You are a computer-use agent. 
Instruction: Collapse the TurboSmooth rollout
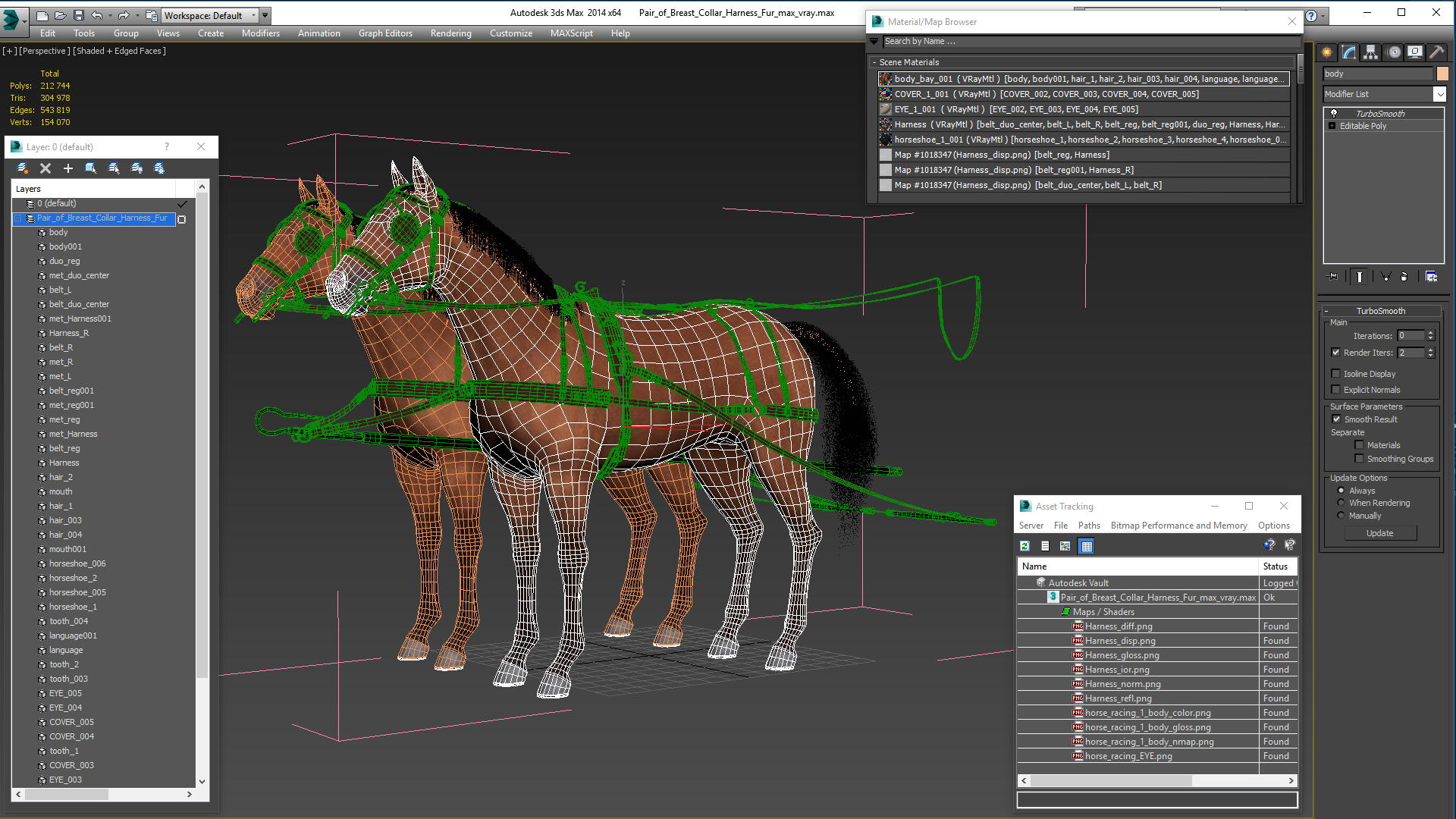[1380, 311]
